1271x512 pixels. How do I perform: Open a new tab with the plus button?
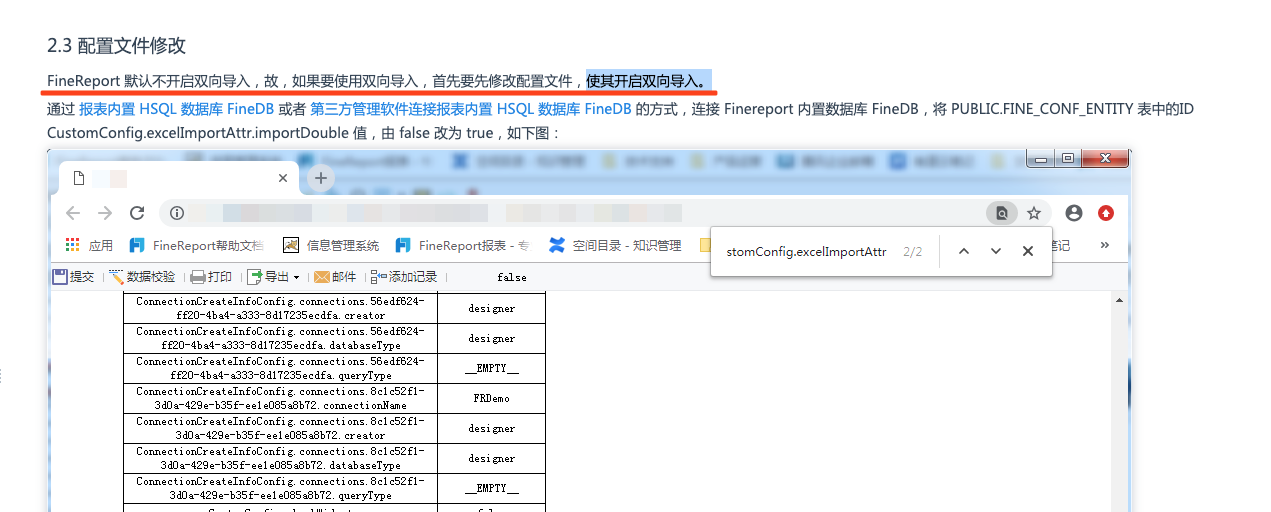pyautogui.click(x=320, y=178)
